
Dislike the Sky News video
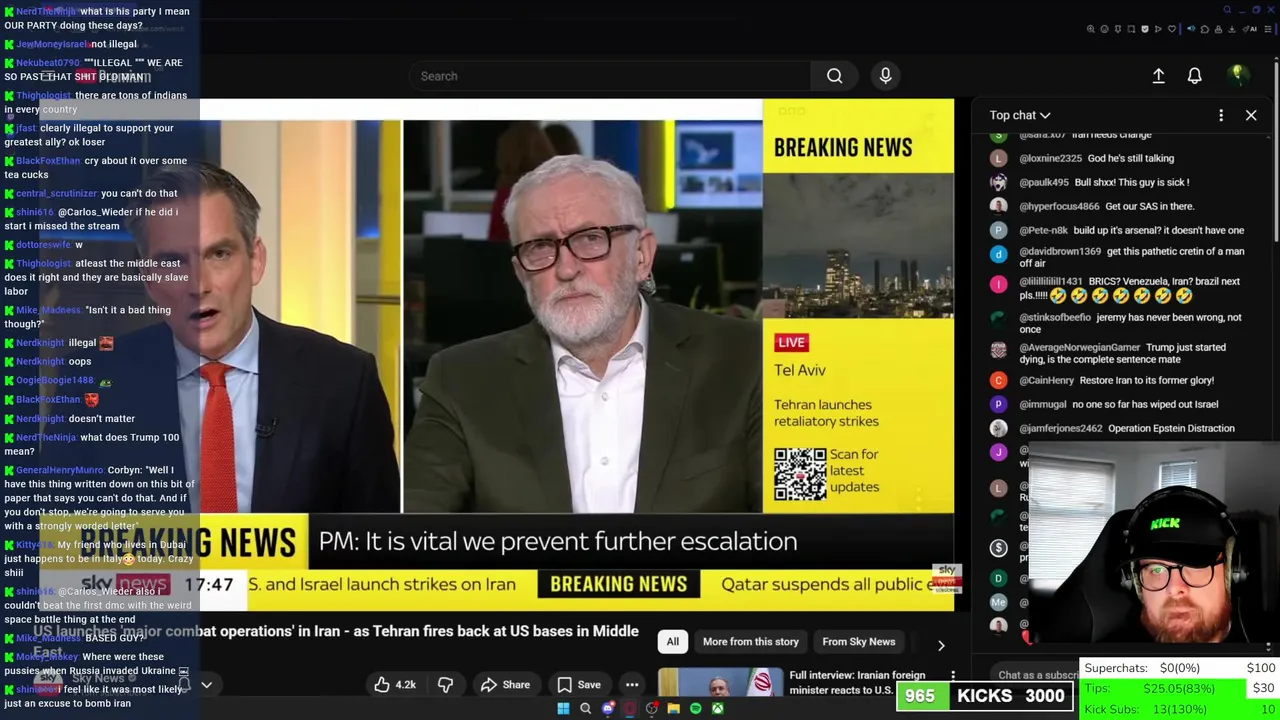pyautogui.click(x=445, y=685)
